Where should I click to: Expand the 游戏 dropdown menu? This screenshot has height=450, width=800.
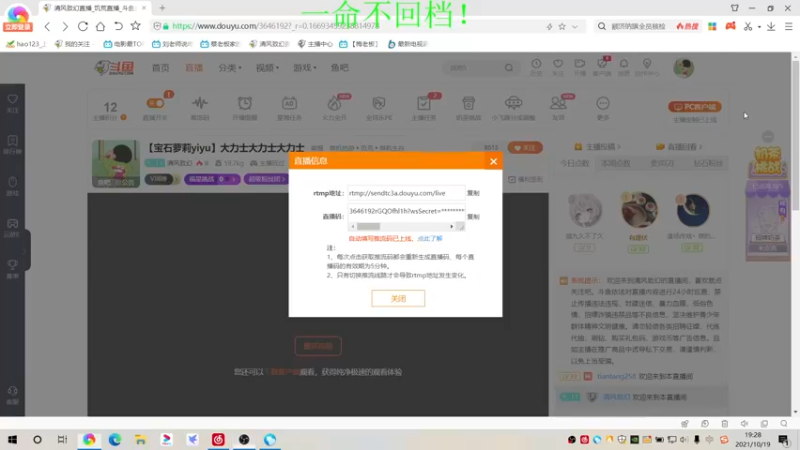[x=305, y=68]
